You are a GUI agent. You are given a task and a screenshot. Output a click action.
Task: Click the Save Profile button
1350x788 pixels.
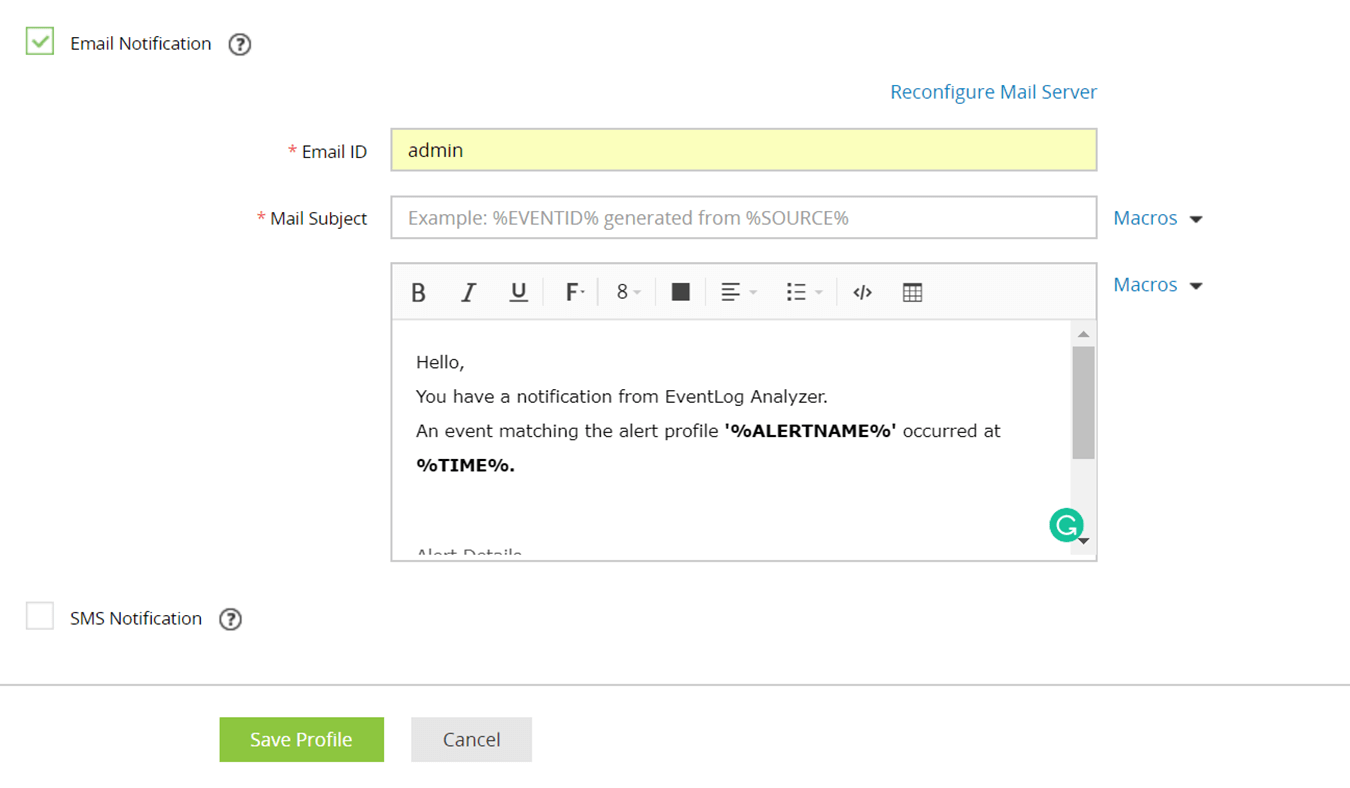[x=301, y=739]
